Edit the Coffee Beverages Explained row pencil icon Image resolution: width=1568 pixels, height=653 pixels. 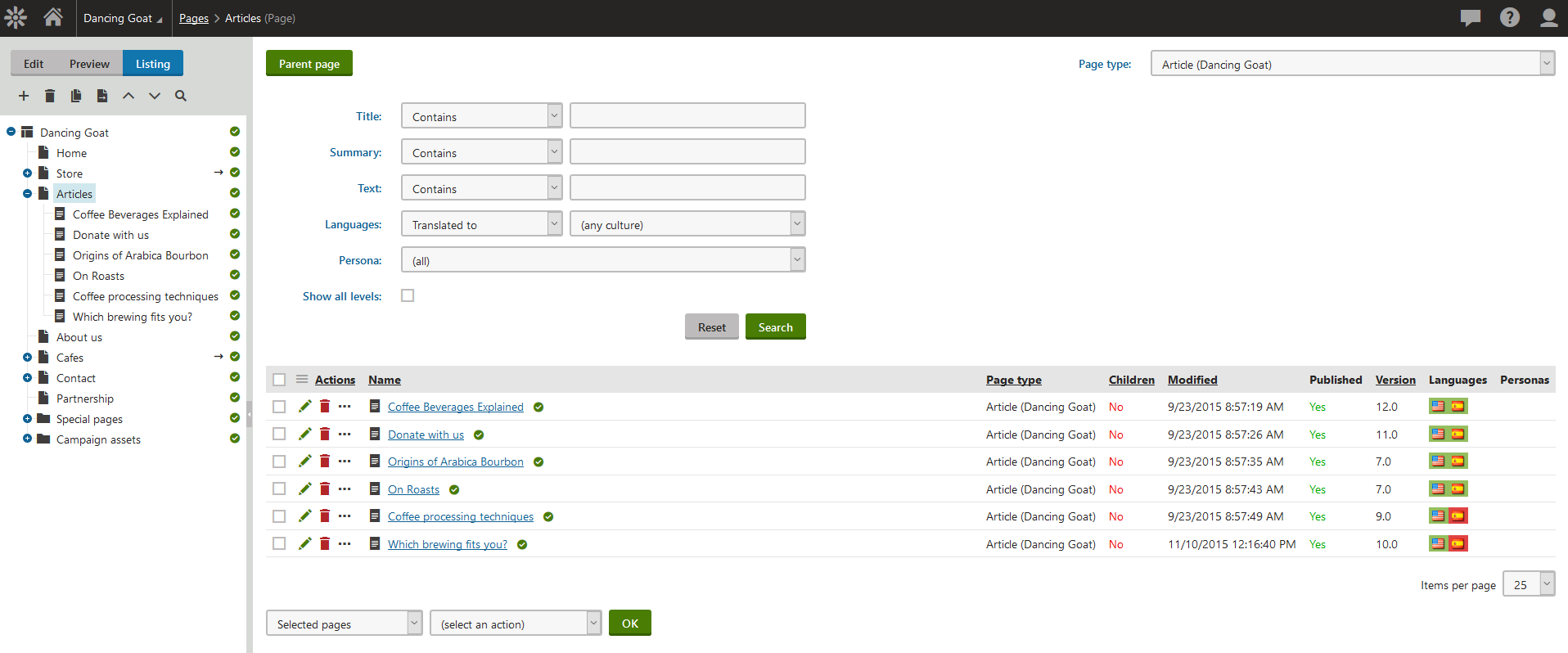coord(305,407)
